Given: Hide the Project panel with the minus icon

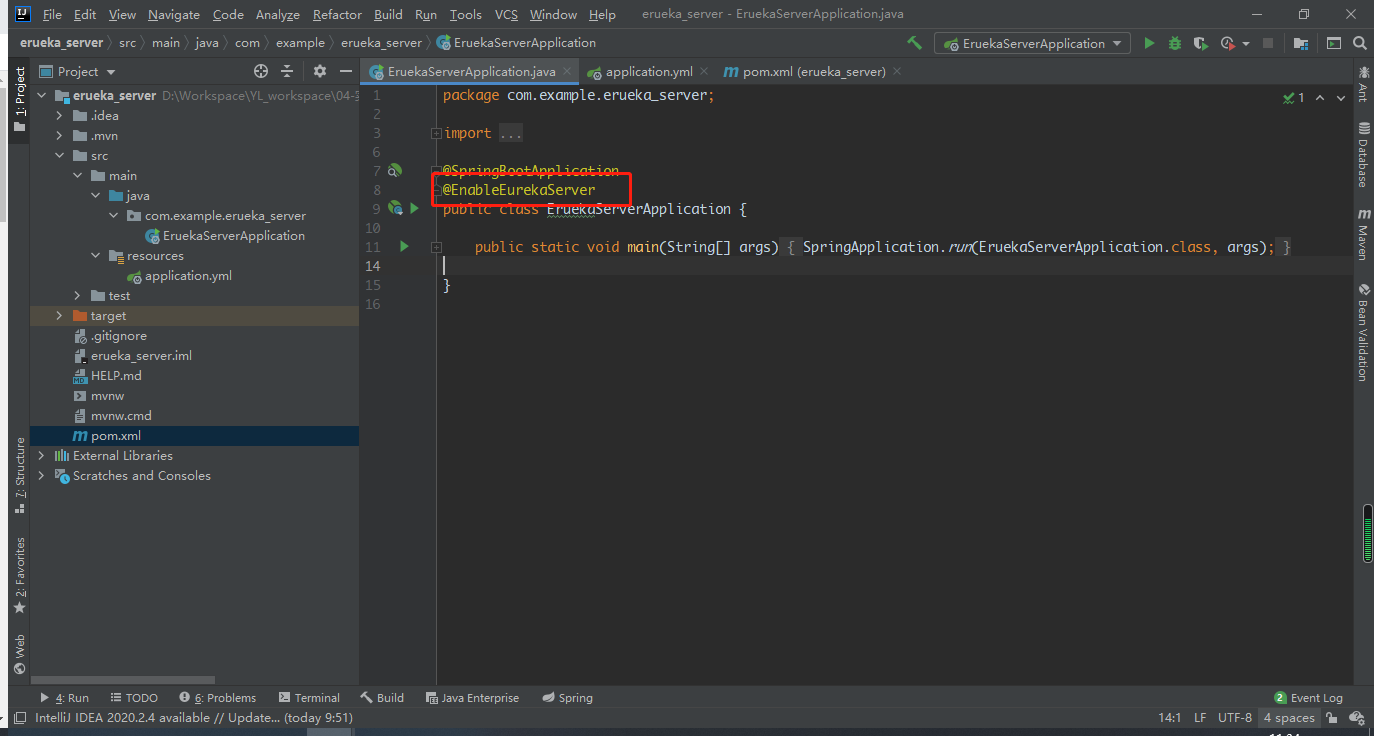Looking at the screenshot, I should coord(345,71).
